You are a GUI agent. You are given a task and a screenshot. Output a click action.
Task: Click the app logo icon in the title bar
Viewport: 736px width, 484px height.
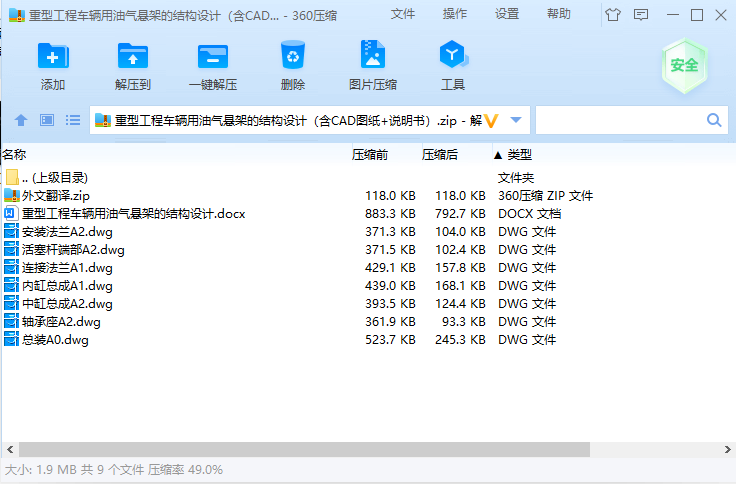[16, 15]
